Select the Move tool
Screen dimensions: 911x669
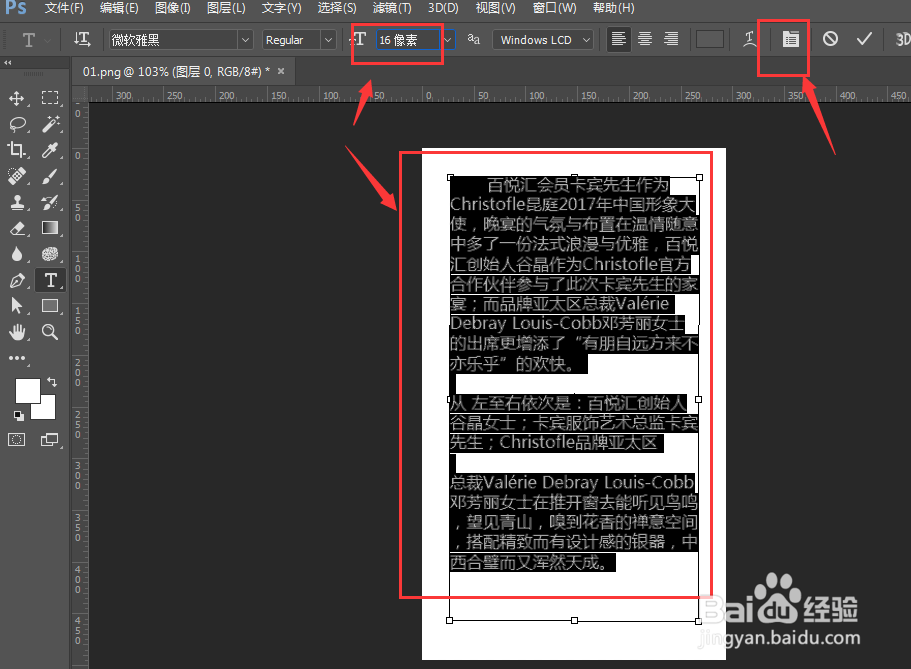click(17, 98)
